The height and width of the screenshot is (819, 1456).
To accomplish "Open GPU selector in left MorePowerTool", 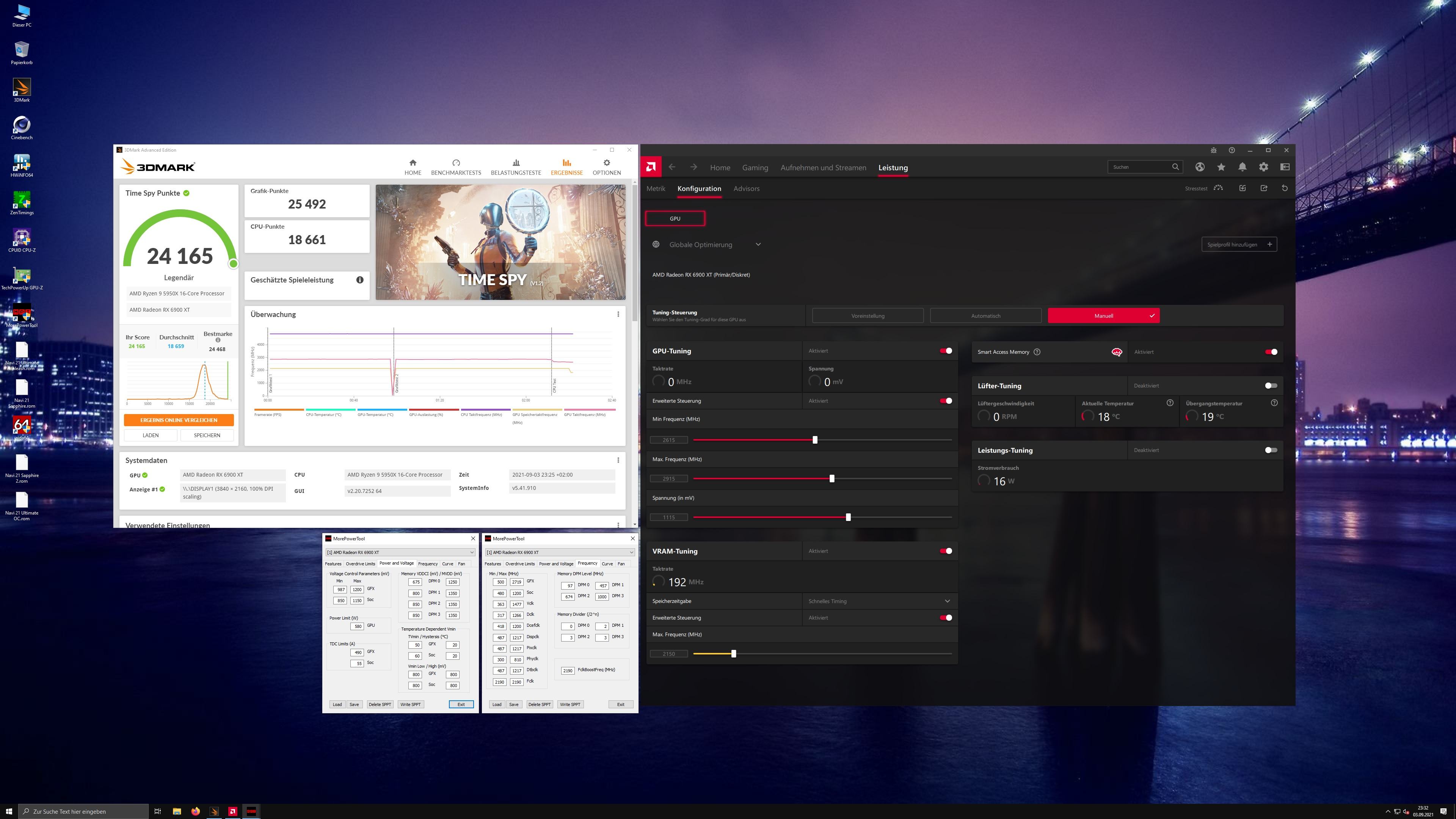I will (x=400, y=552).
